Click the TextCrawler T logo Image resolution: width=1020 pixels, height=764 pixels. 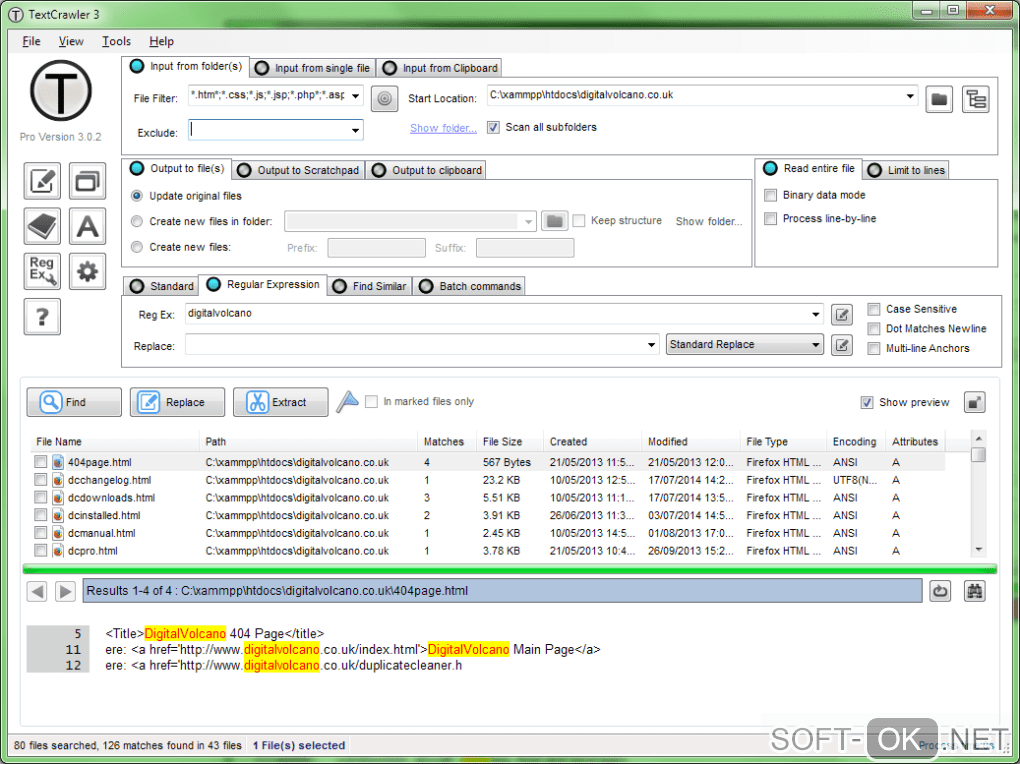pos(60,90)
